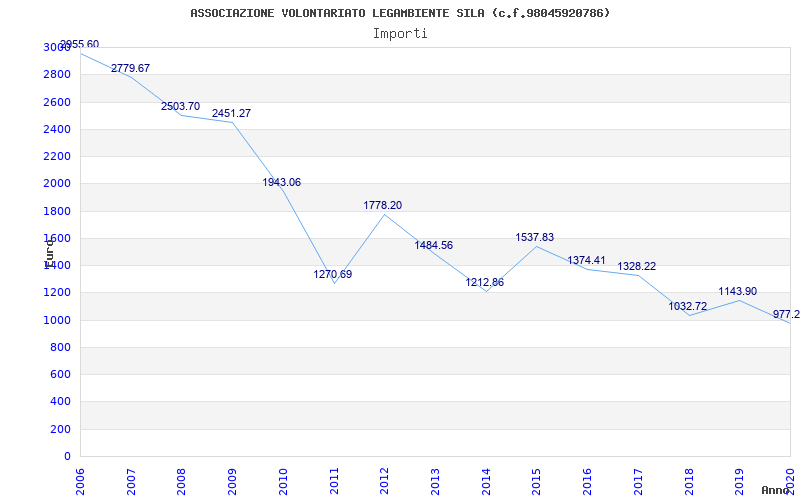This screenshot has height=500, width=800.
Task: Click the 2017 year label on x-axis
Action: coord(638,482)
